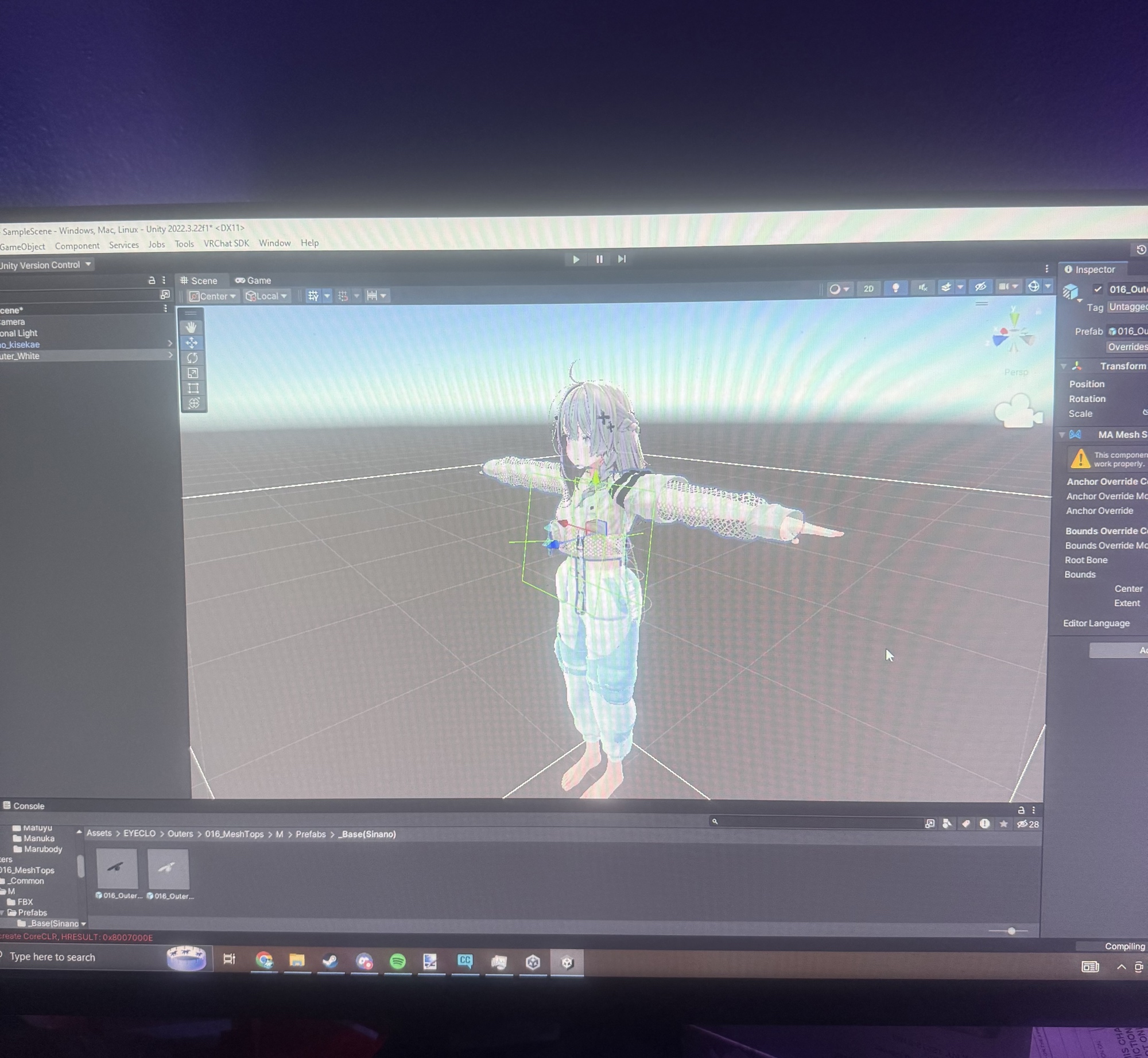Open the Unity Hub taskbar icon
Image resolution: width=1148 pixels, height=1058 pixels.
[x=533, y=962]
